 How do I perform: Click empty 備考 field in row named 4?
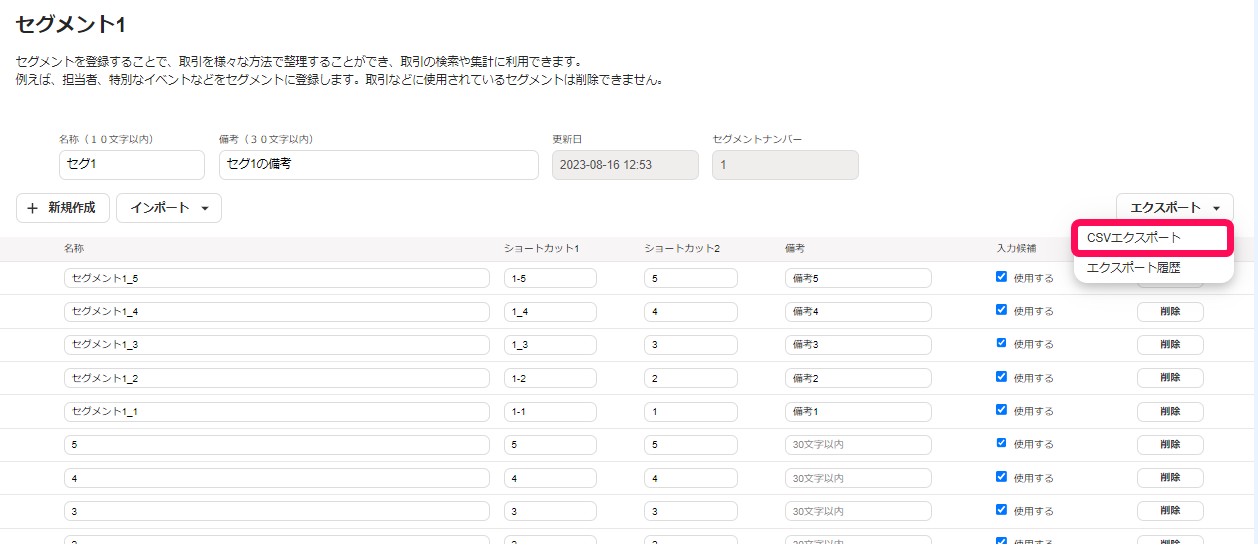[x=858, y=478]
